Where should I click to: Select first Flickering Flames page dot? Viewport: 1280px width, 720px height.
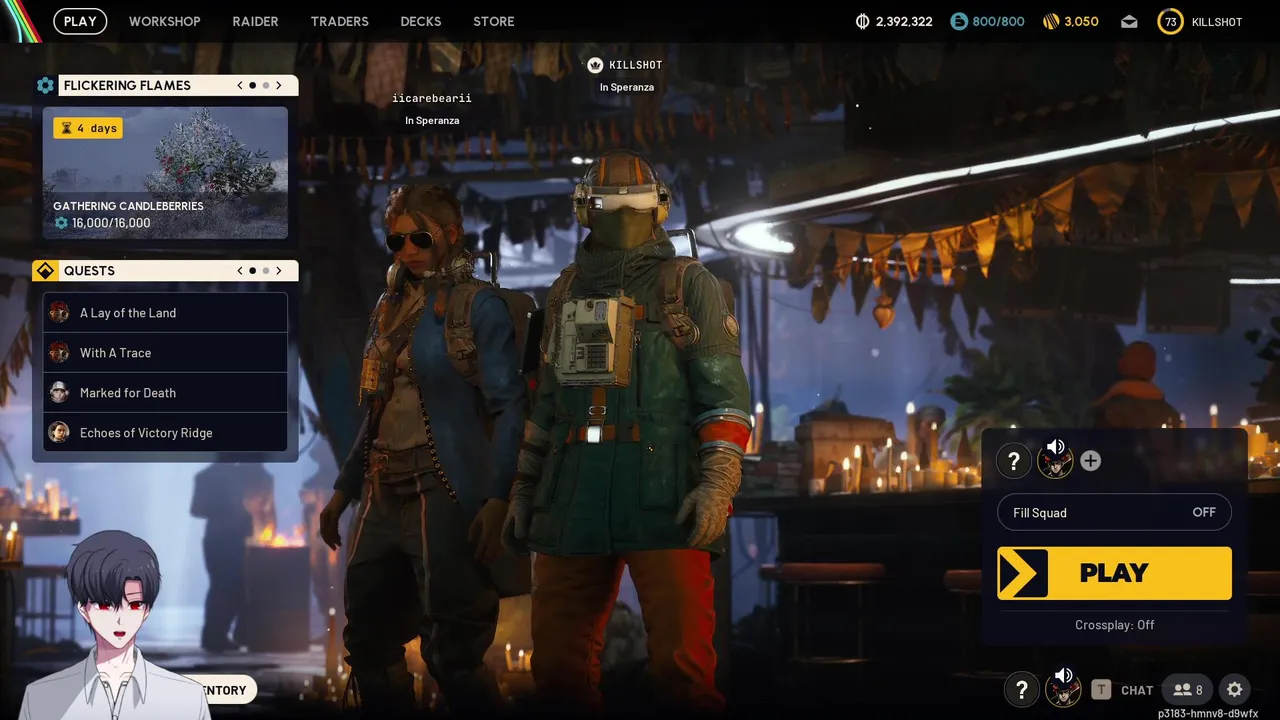252,85
